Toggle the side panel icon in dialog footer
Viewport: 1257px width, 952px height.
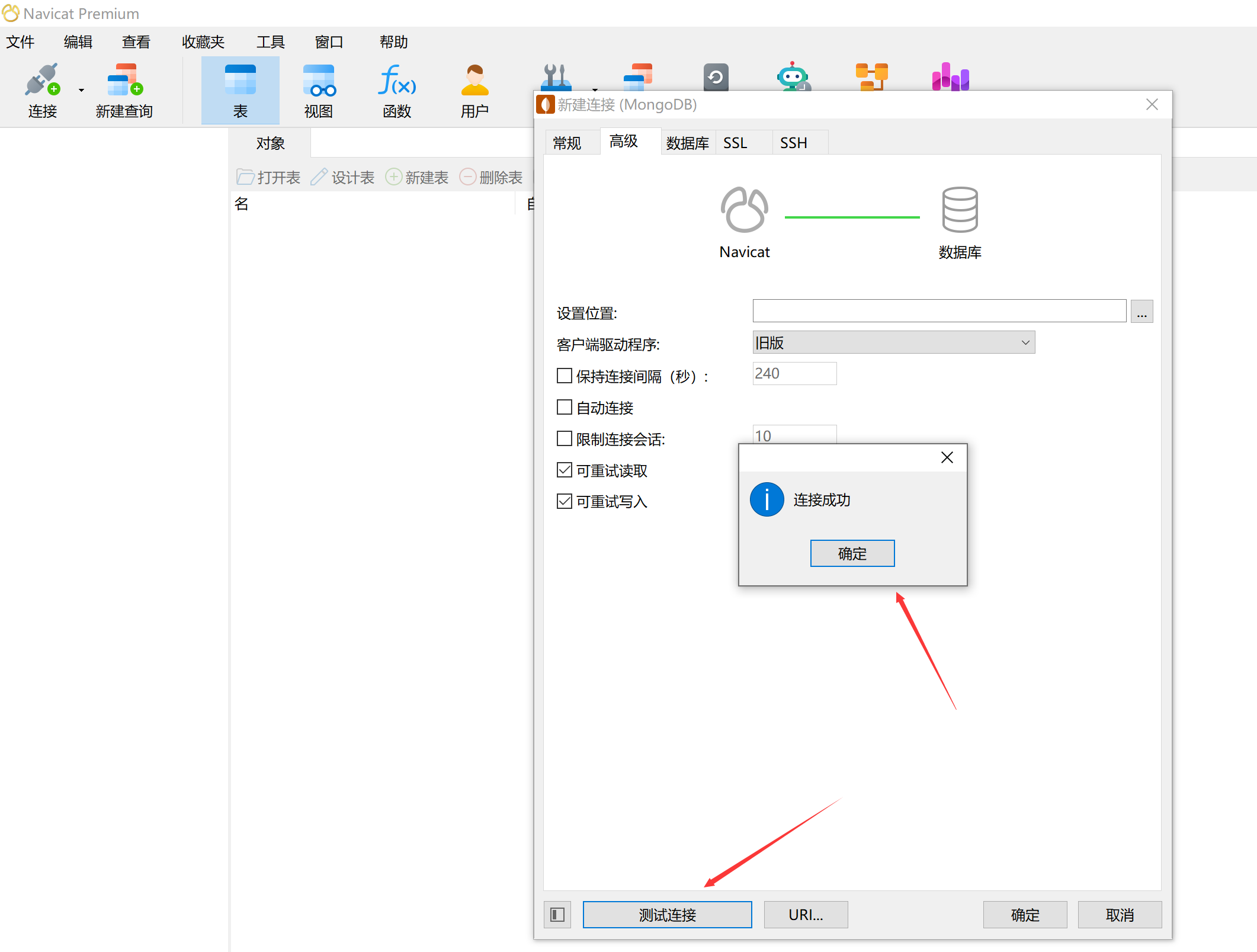557,915
